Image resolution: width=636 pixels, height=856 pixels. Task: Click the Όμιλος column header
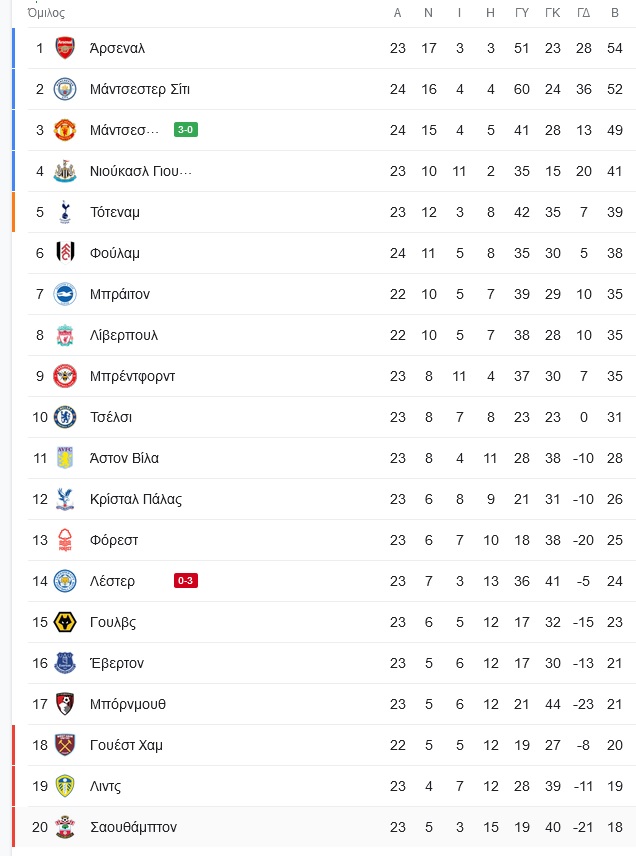click(46, 13)
